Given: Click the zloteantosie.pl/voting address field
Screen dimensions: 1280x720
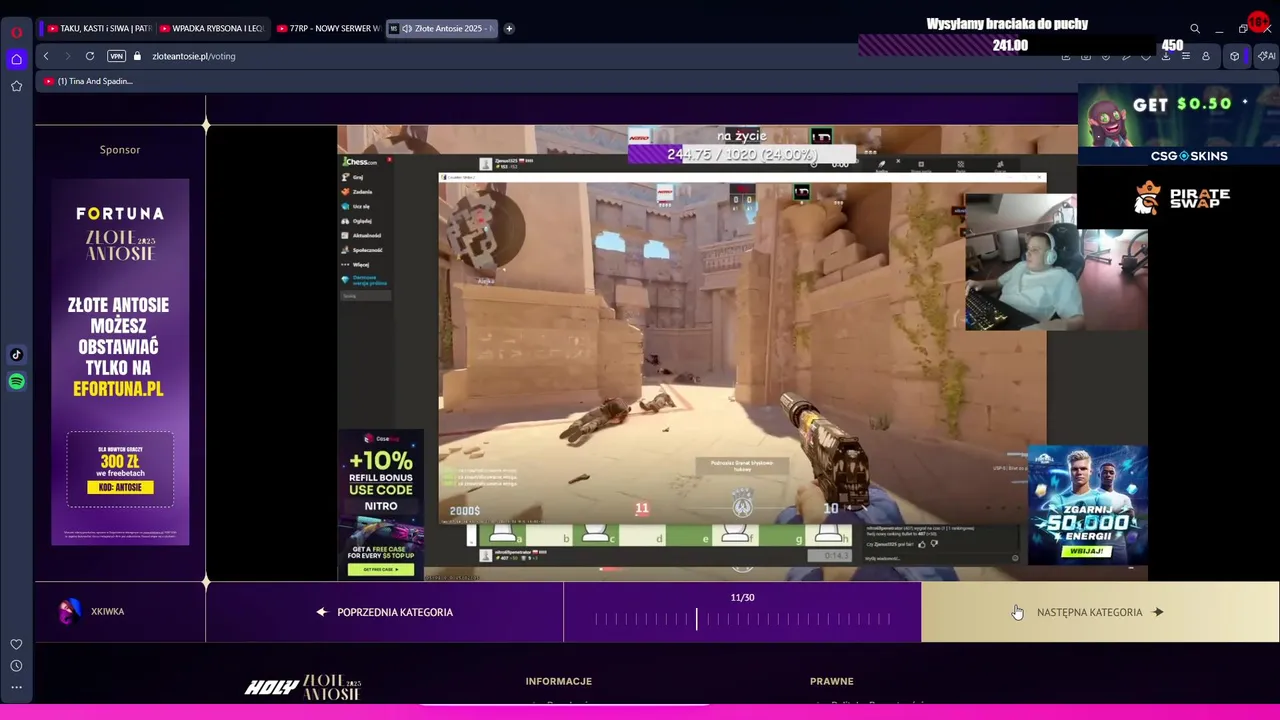Looking at the screenshot, I should (194, 56).
